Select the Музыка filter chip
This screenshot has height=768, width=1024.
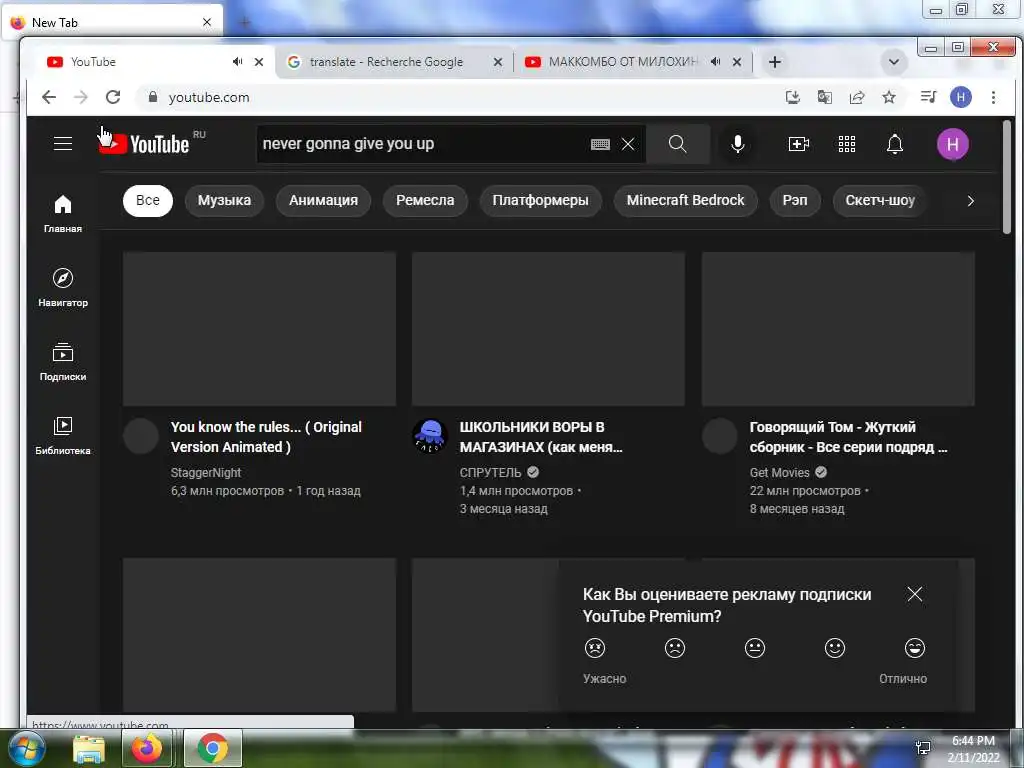[224, 200]
